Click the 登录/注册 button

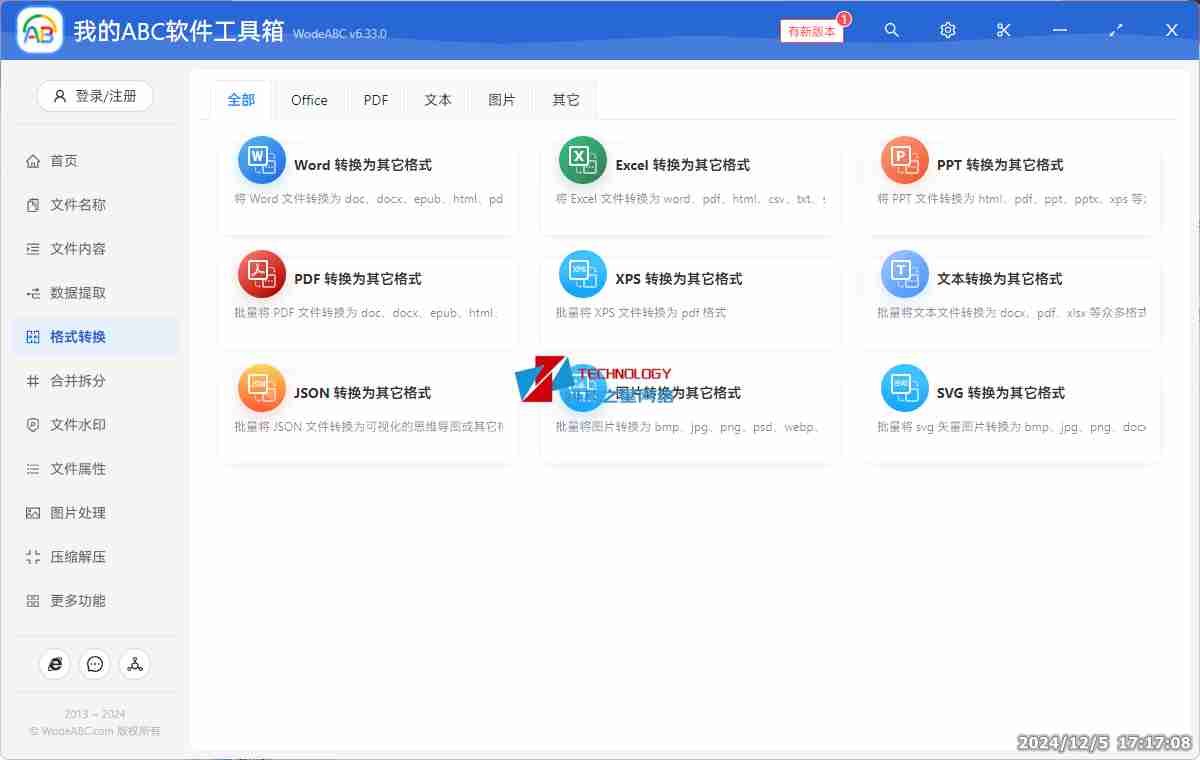pyautogui.click(x=95, y=96)
